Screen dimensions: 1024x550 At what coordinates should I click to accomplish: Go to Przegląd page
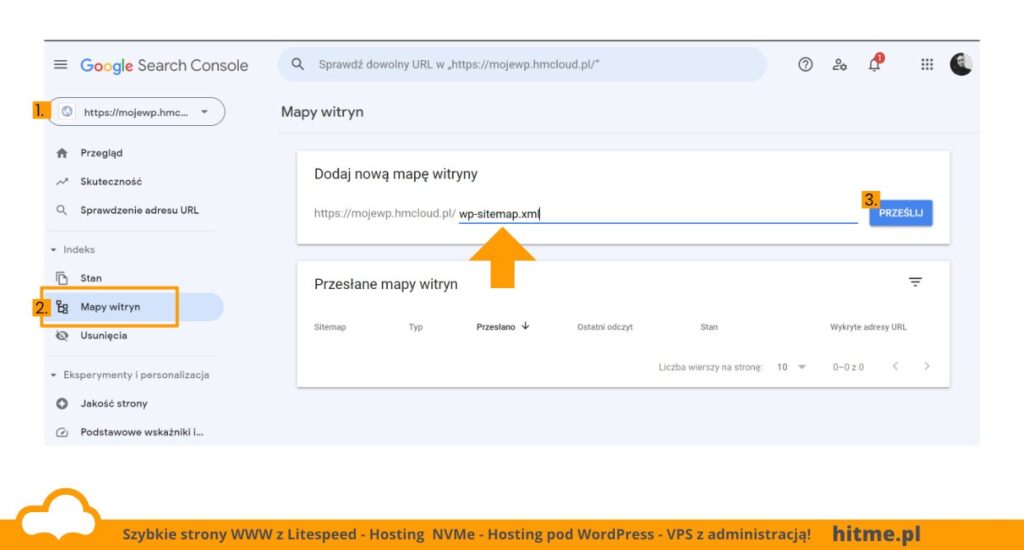click(101, 153)
